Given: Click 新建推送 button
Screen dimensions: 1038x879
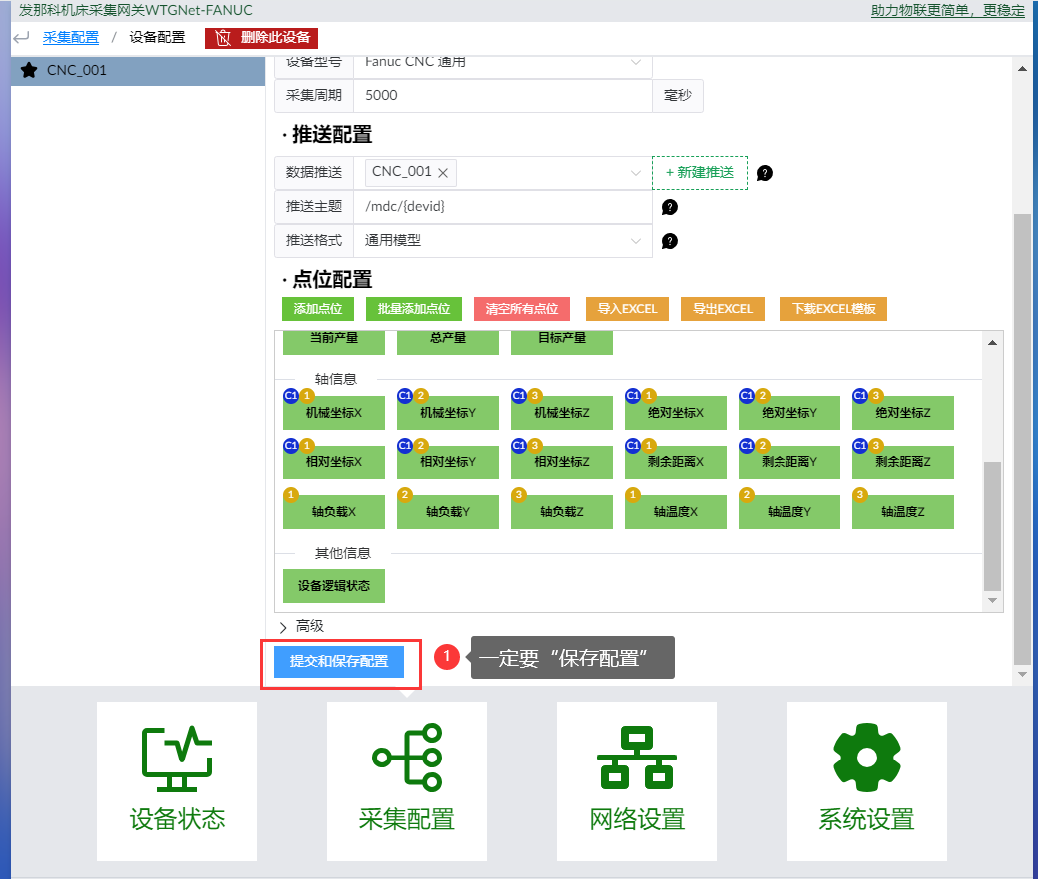Looking at the screenshot, I should [x=700, y=173].
